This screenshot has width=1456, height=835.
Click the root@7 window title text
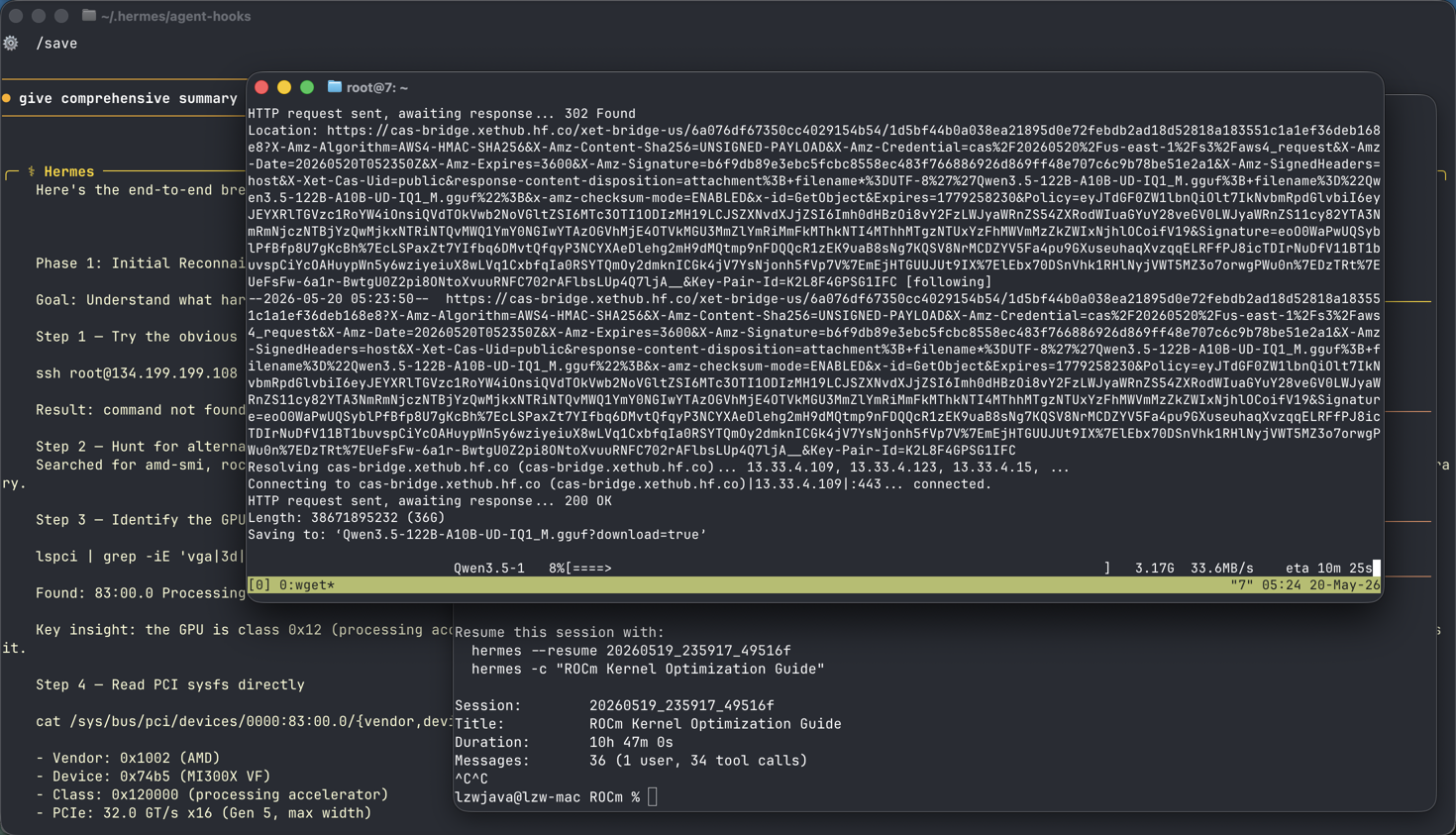pos(377,87)
